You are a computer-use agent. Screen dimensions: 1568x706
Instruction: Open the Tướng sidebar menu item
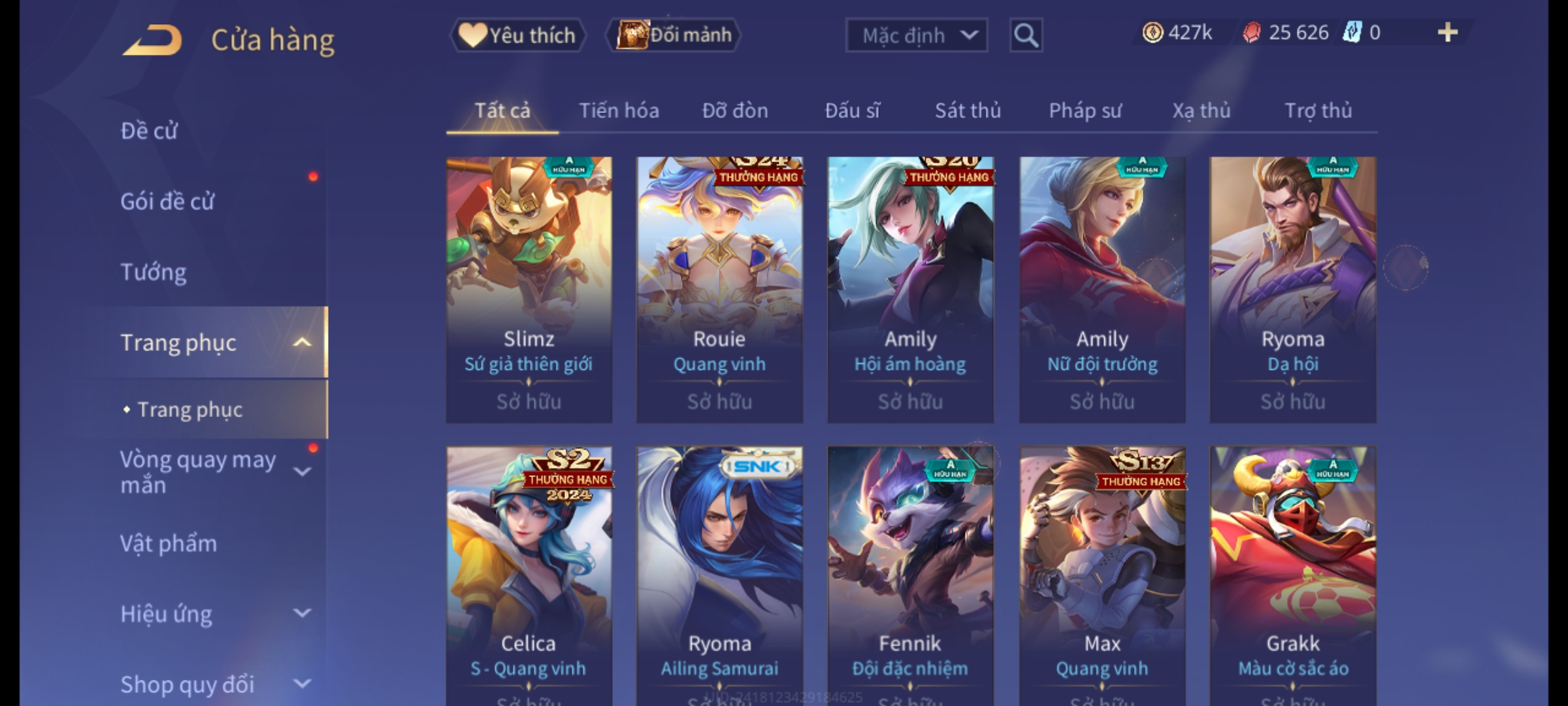154,272
